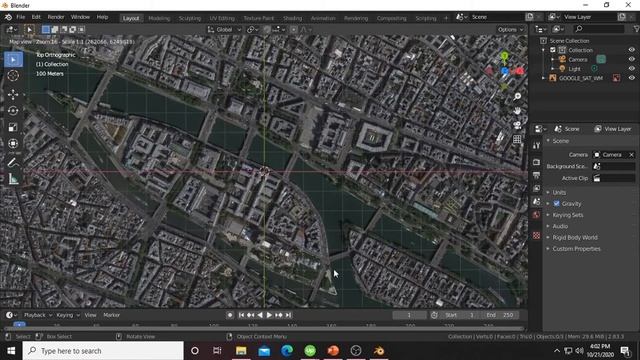
Task: Select the tweak cursor mode icon
Action: coord(29,29)
